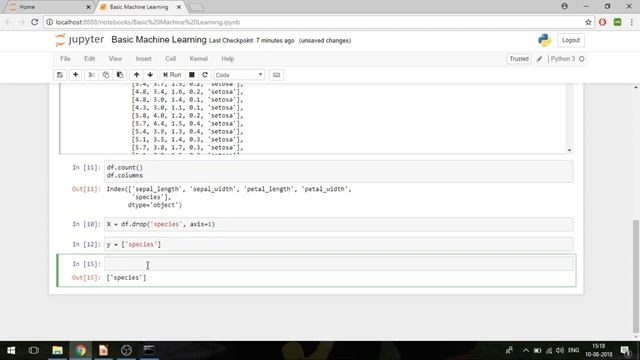Reload the page in the browser

coord(35,22)
